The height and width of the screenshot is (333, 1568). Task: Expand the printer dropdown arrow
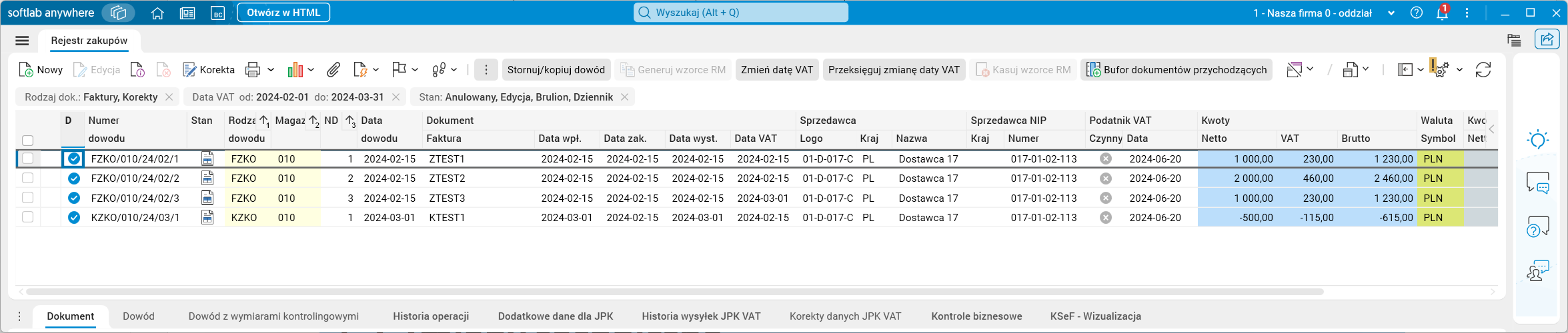271,70
